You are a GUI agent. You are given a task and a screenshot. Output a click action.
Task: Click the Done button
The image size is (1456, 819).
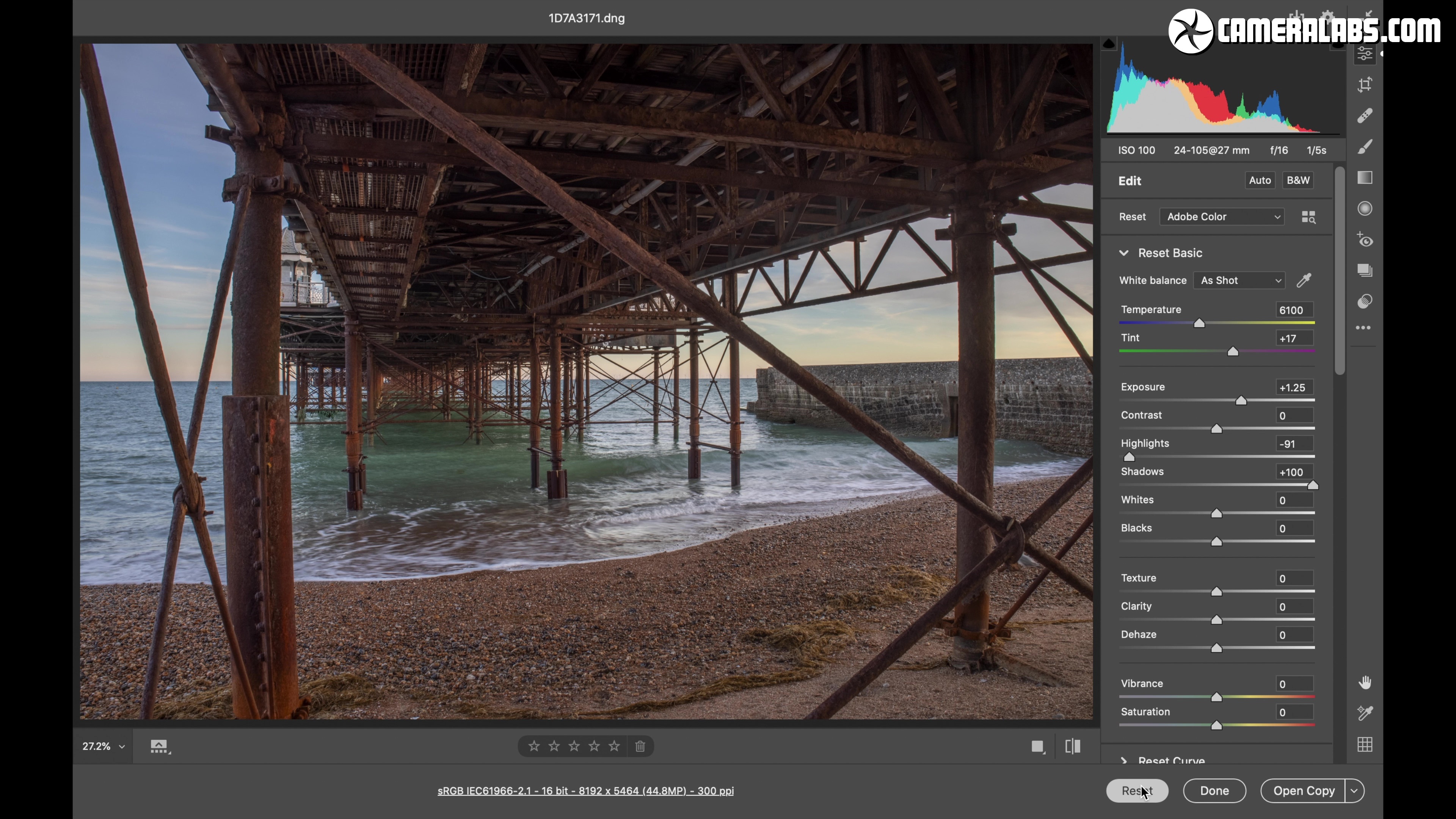[1214, 791]
